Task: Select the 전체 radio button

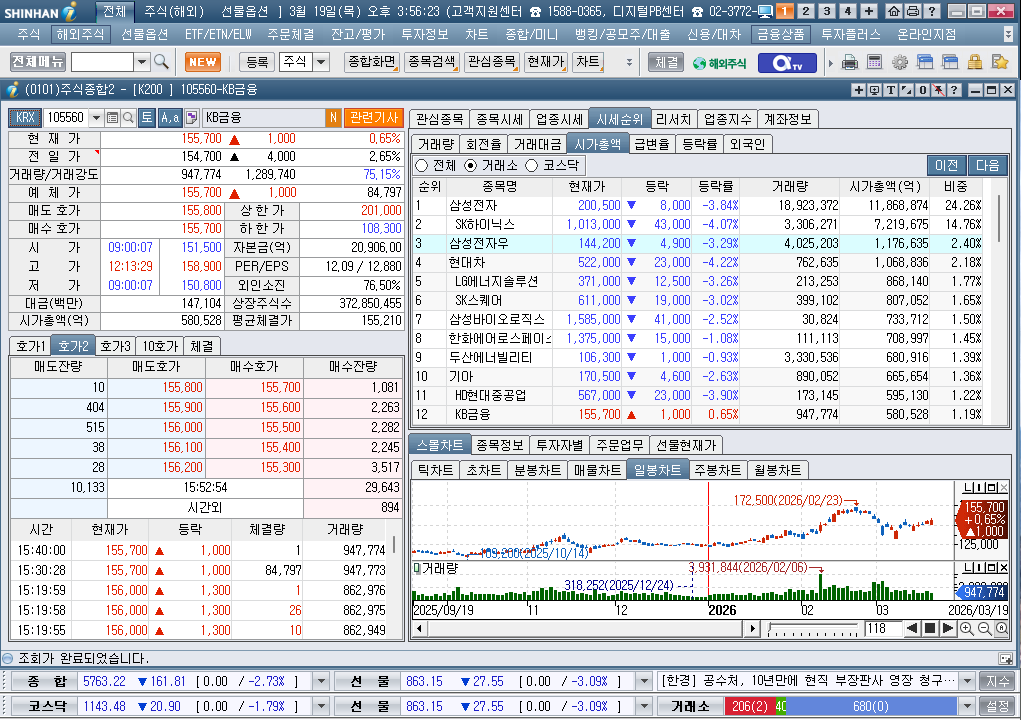Action: coord(422,165)
